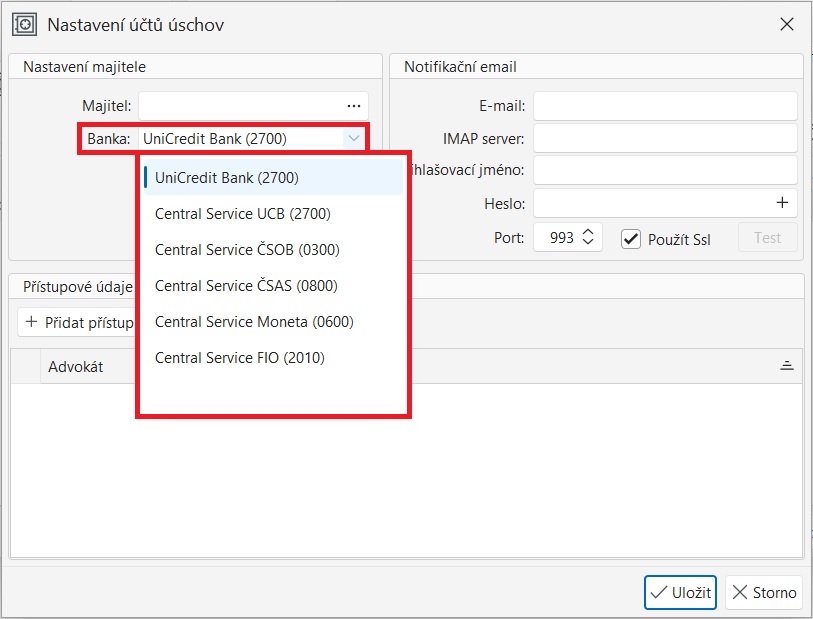The image size is (813, 619).
Task: Close the Nastavení účtů úschov dialog
Action: tap(786, 25)
